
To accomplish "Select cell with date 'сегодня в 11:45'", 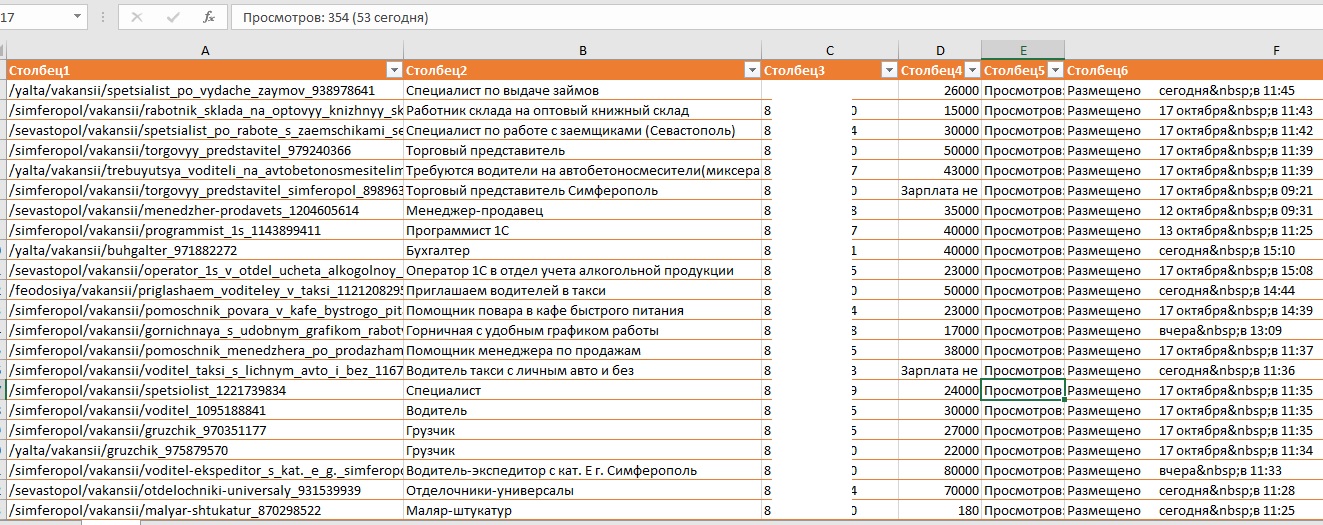I will [1194, 90].
